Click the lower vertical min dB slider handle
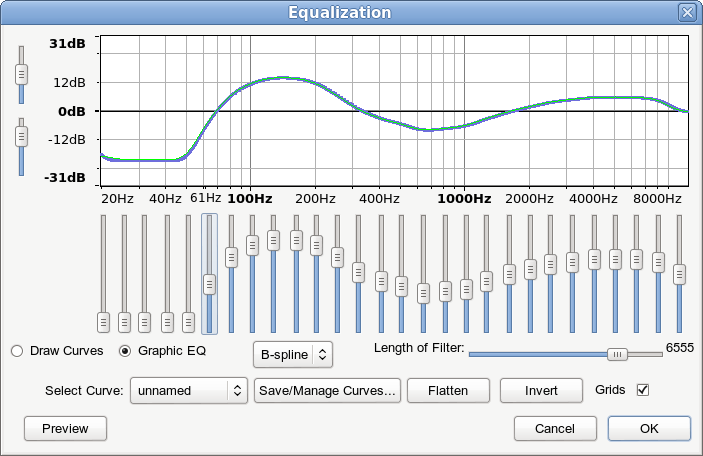Image resolution: width=703 pixels, height=456 pixels. click(21, 136)
